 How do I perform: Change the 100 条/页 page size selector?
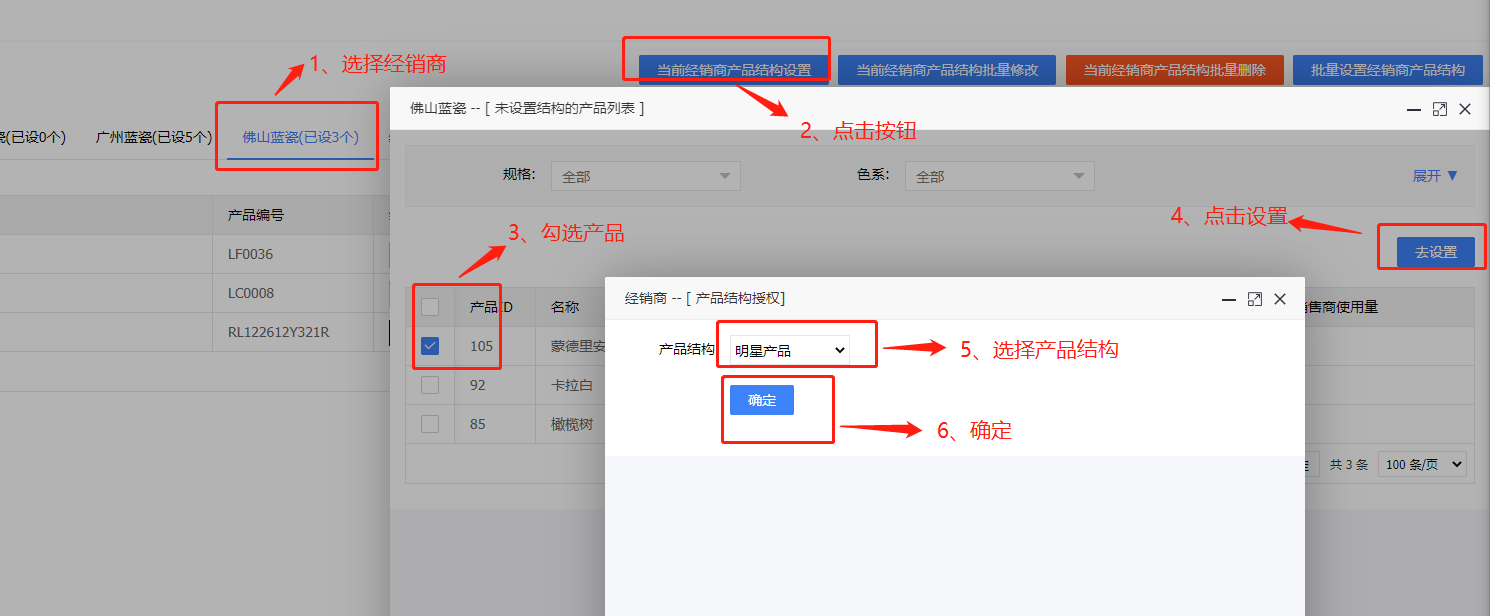pyautogui.click(x=1421, y=465)
